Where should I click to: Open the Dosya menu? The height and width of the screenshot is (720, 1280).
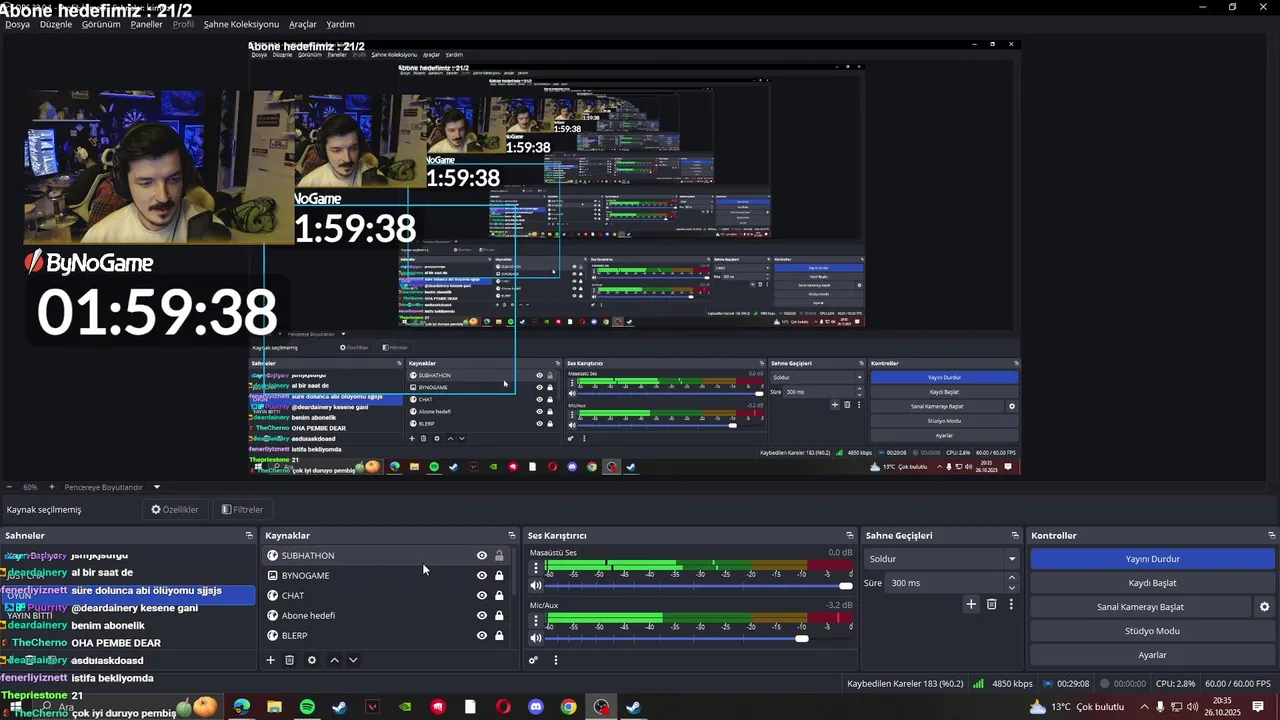[x=17, y=24]
